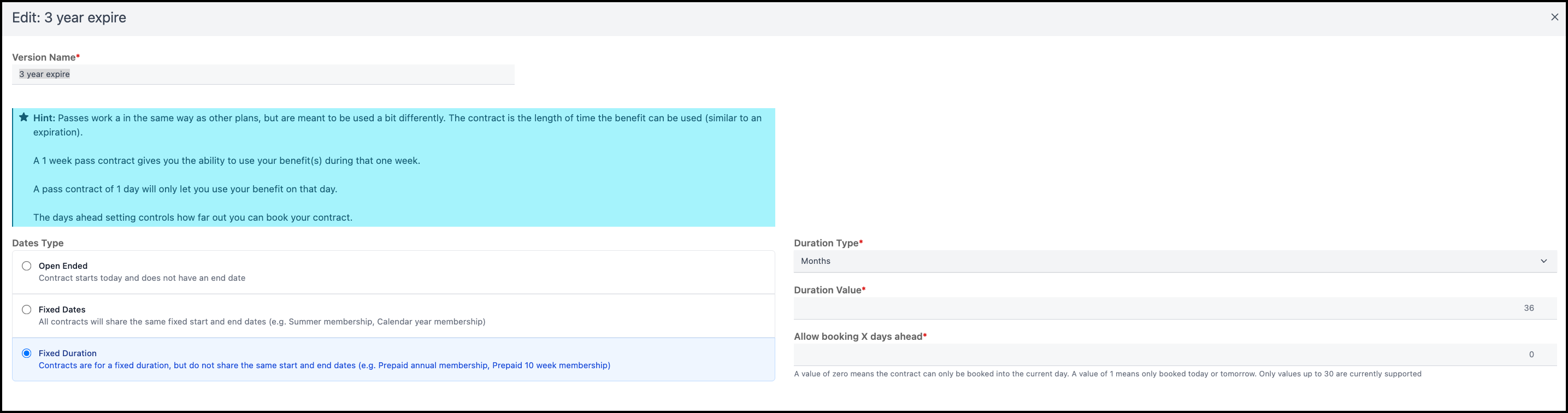Select the Fixed Duration radio option
1568x413 pixels.
pos(27,353)
